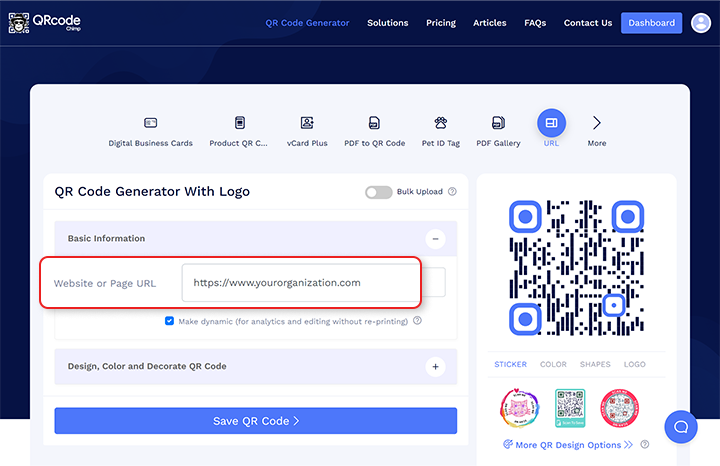Uncheck the Make dynamic checkbox
Viewport: 720px width, 466px height.
(170, 321)
